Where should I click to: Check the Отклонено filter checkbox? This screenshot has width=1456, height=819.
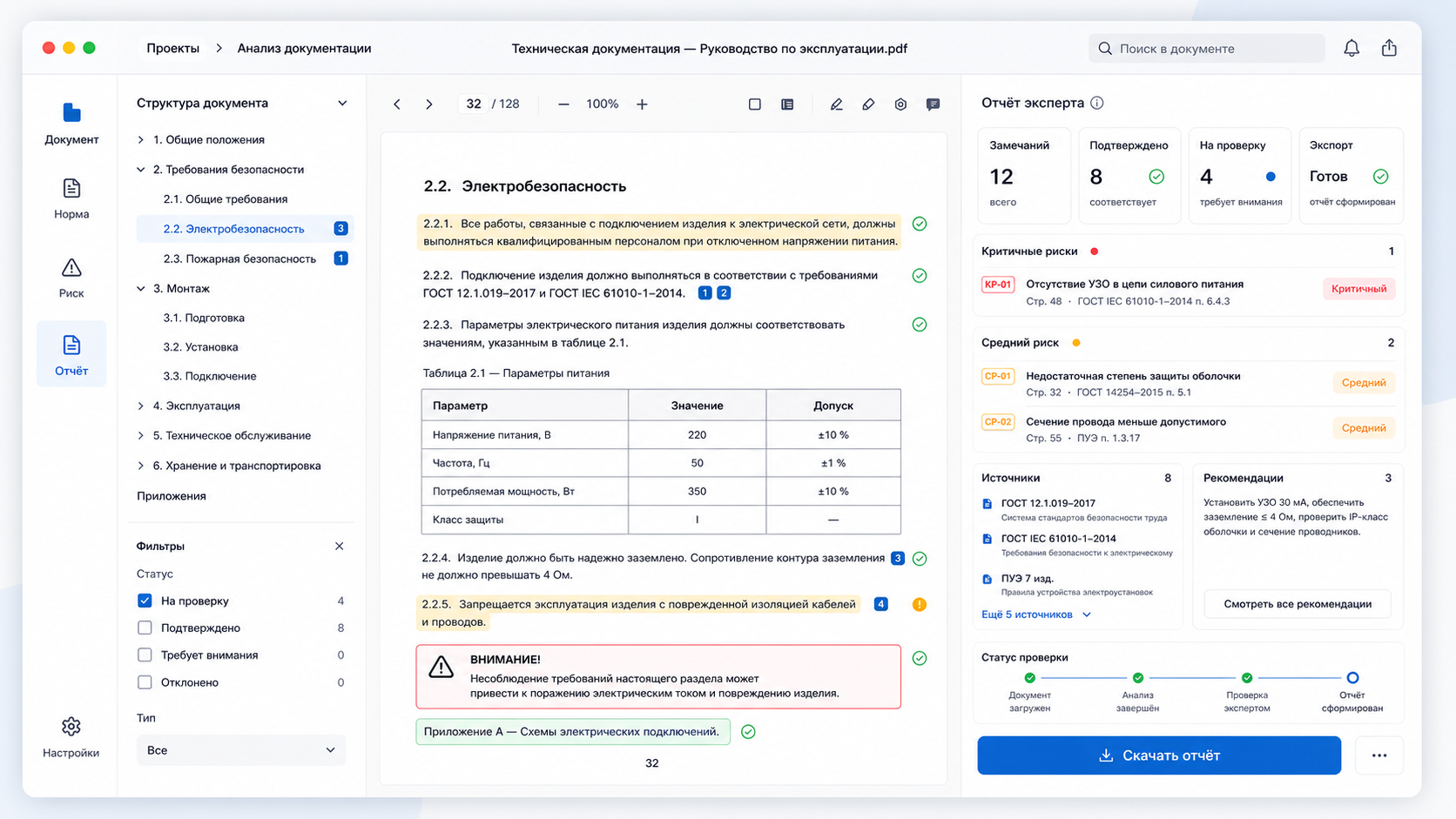coord(145,682)
